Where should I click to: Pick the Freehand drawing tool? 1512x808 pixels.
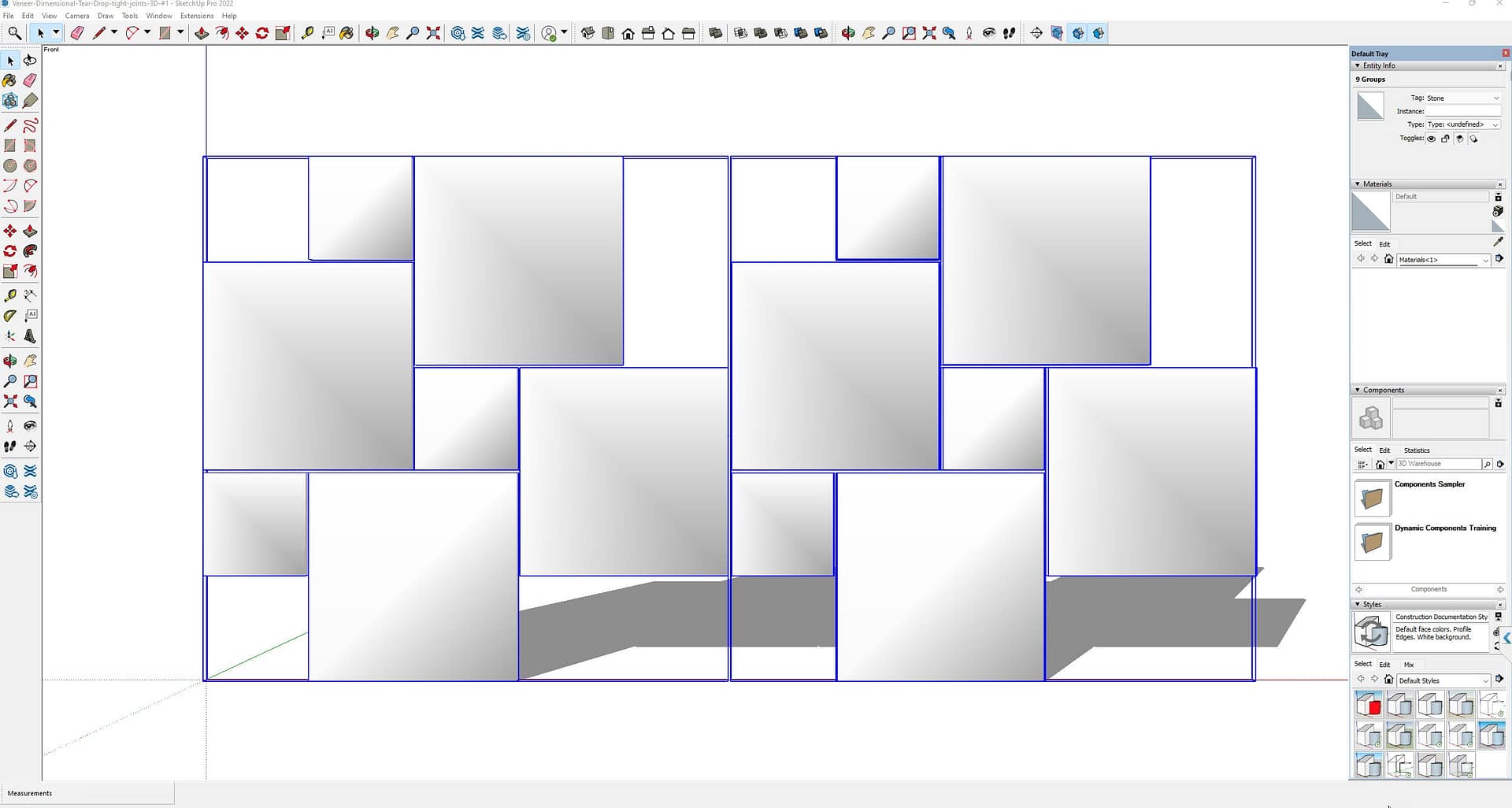coord(30,125)
